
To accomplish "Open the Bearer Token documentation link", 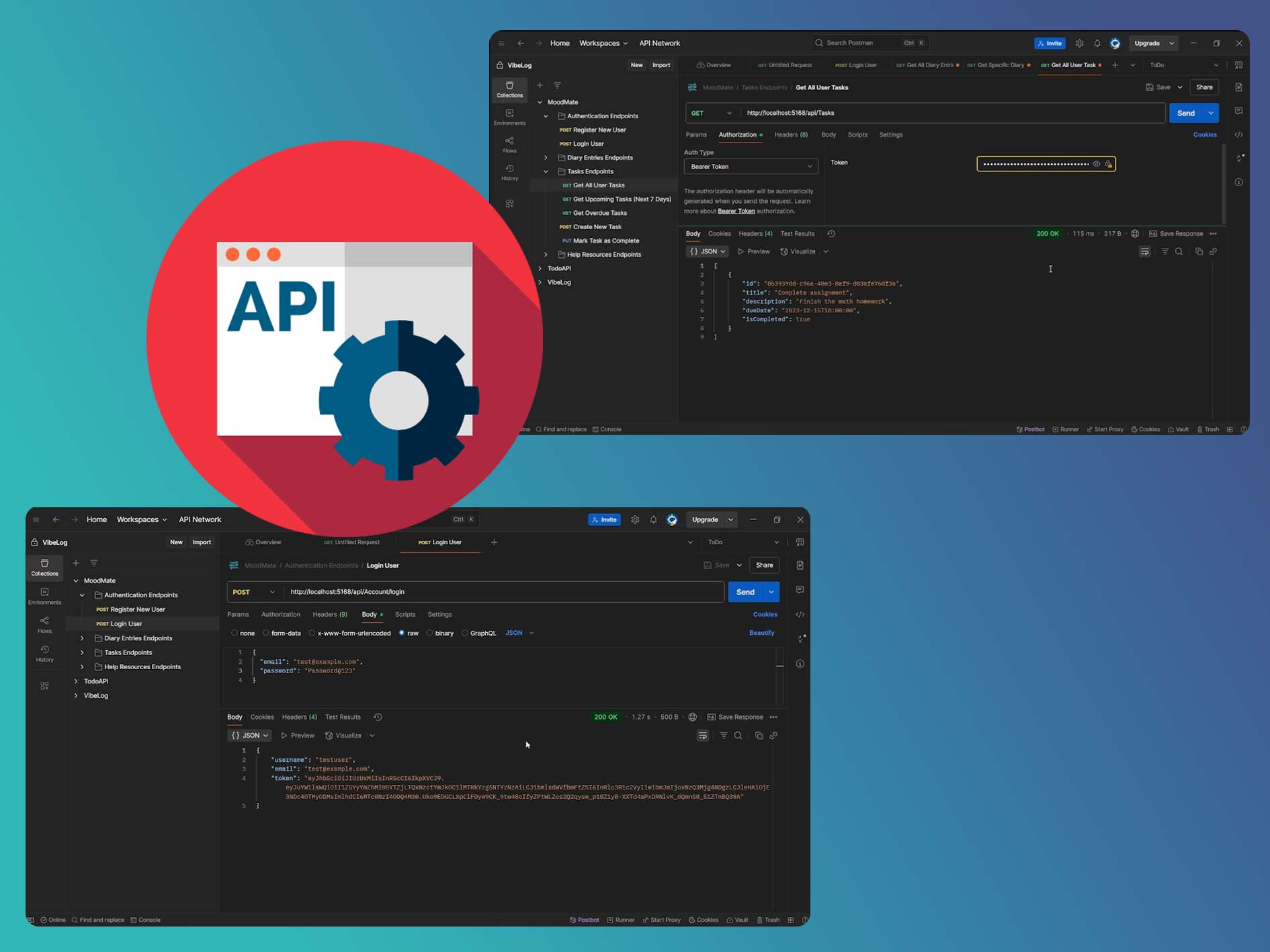I will (736, 211).
